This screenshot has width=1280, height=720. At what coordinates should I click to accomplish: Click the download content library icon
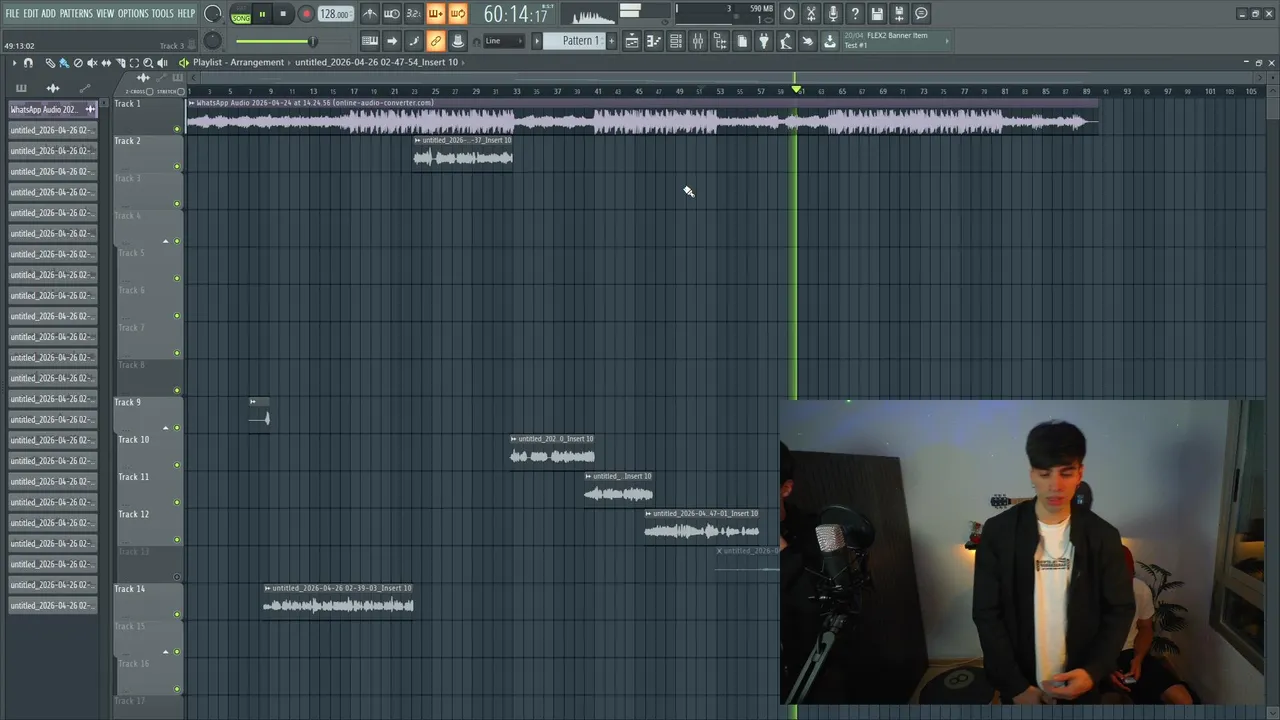tap(830, 41)
